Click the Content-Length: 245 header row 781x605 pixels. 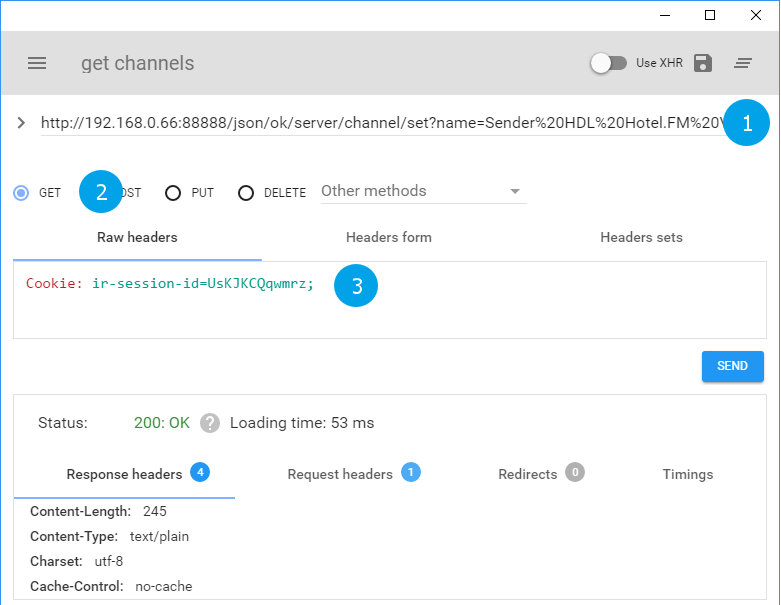(99, 511)
